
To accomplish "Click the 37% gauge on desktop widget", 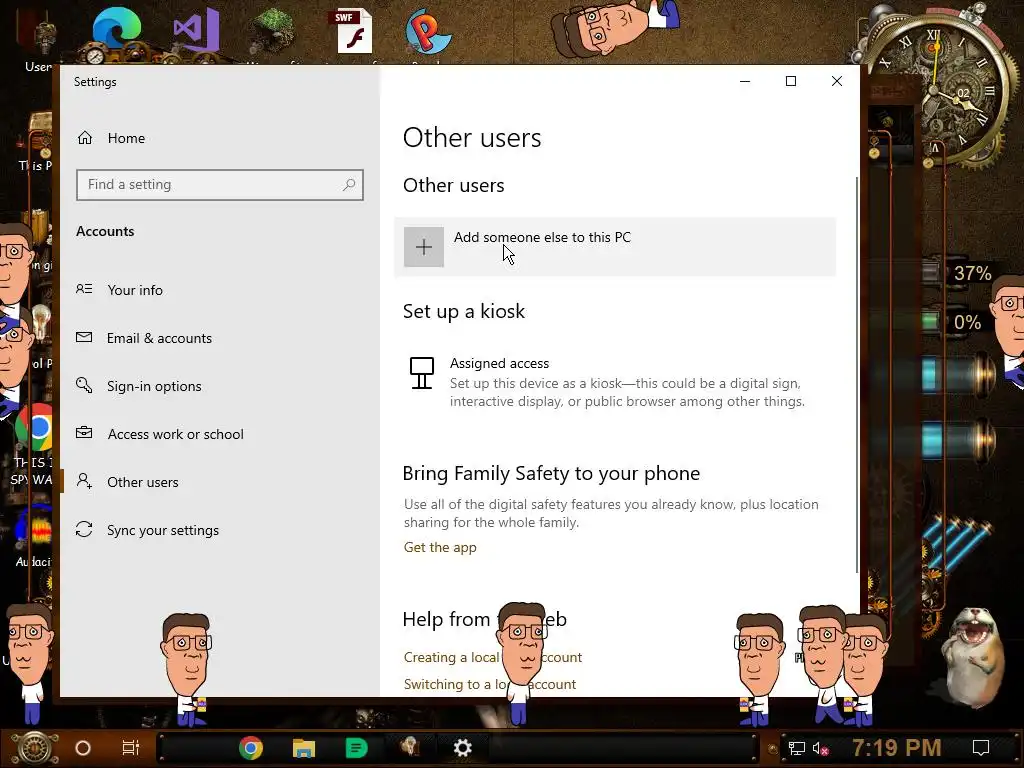I will [972, 273].
